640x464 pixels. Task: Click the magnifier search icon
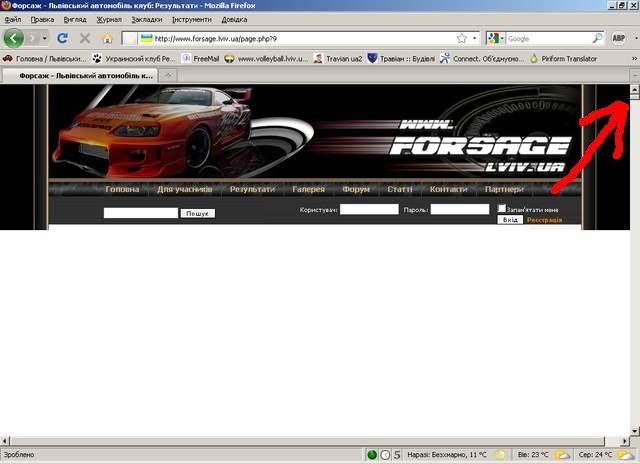(597, 38)
